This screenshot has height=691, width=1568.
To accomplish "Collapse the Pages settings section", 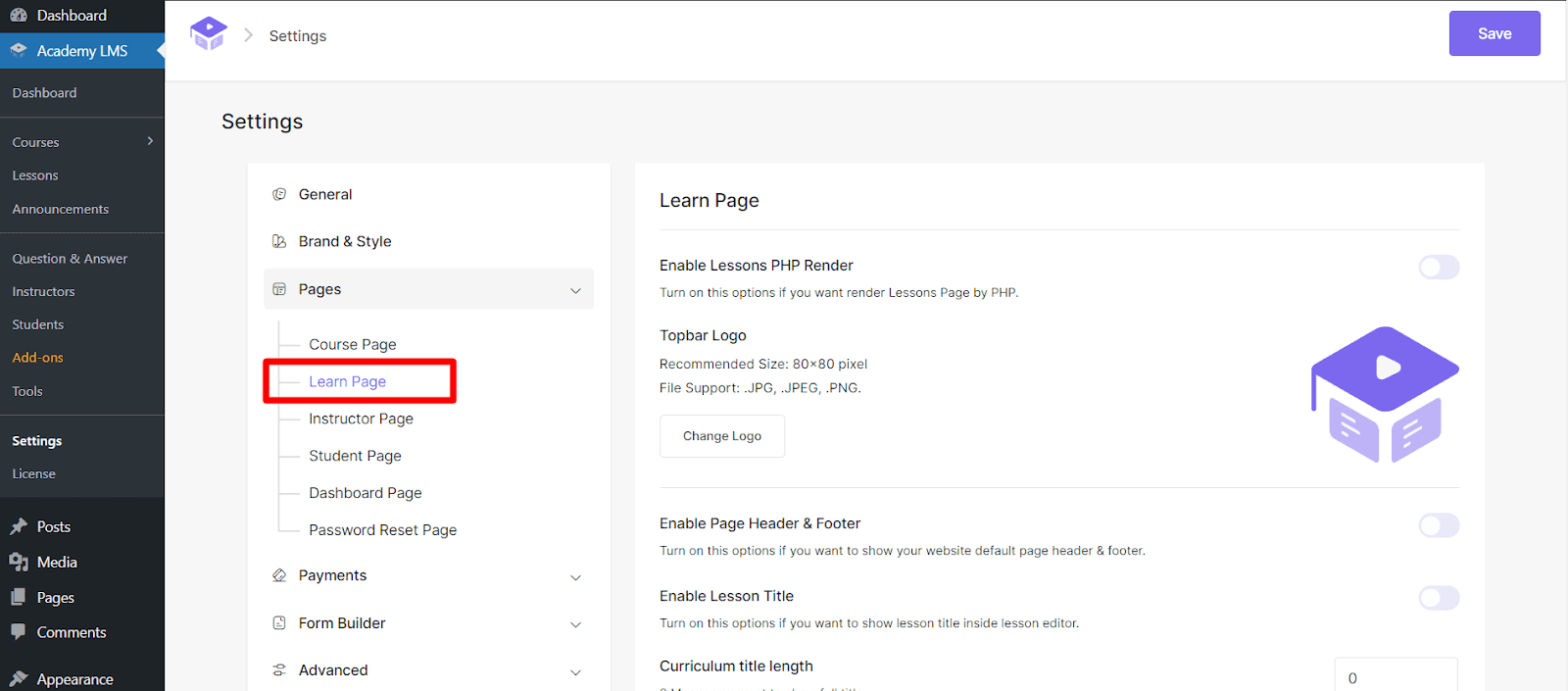I will point(575,290).
